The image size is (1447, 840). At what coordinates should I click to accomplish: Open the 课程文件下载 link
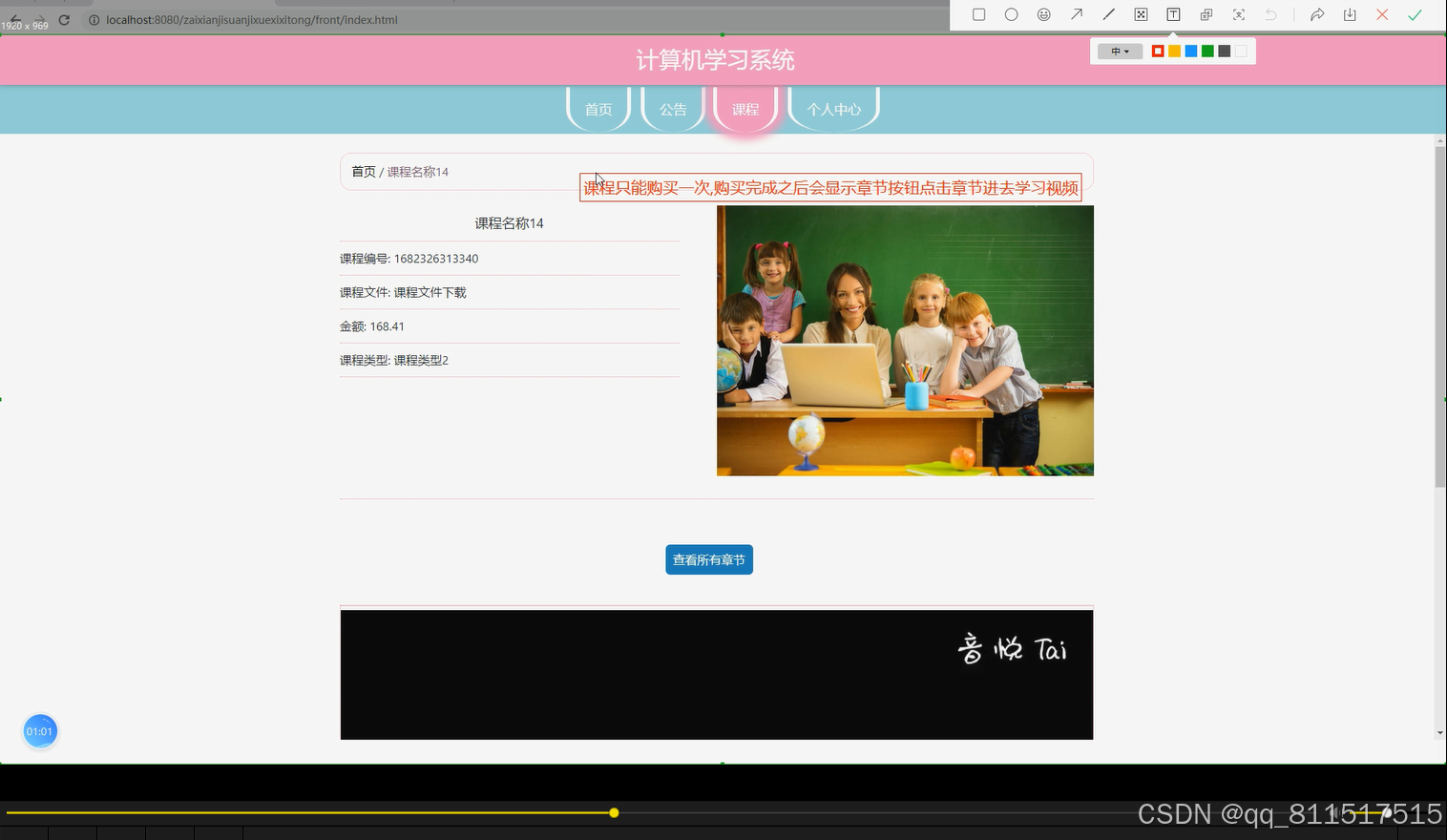tap(430, 292)
